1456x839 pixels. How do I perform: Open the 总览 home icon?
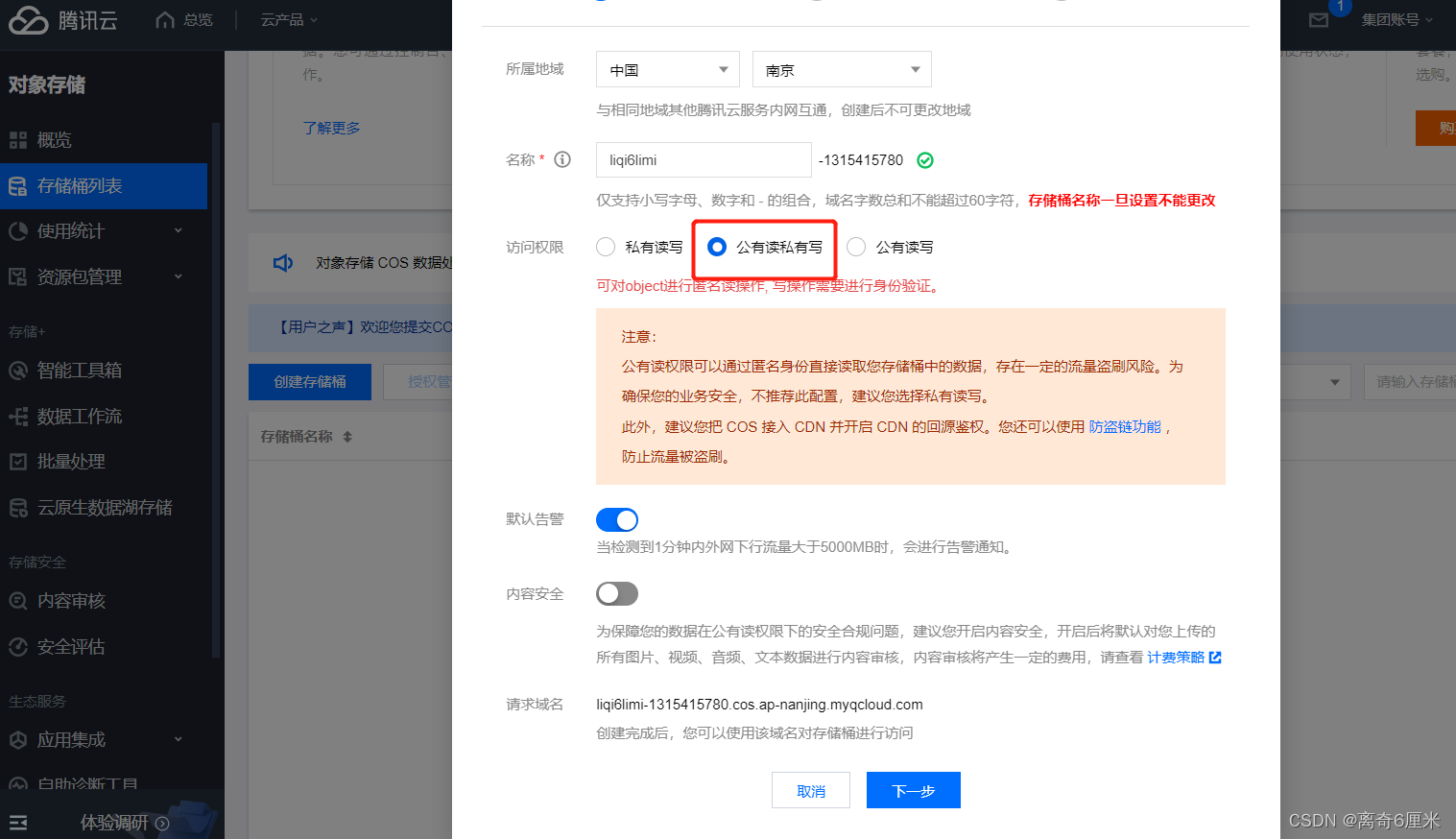(x=165, y=19)
